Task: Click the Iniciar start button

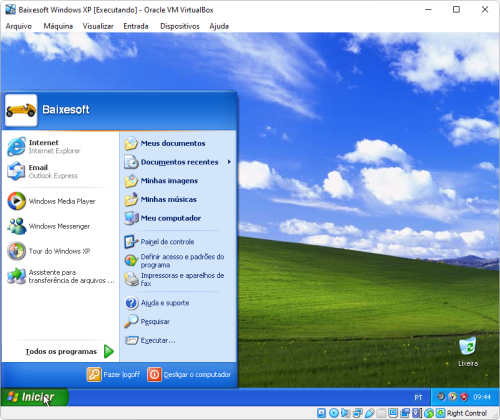Action: (x=35, y=397)
